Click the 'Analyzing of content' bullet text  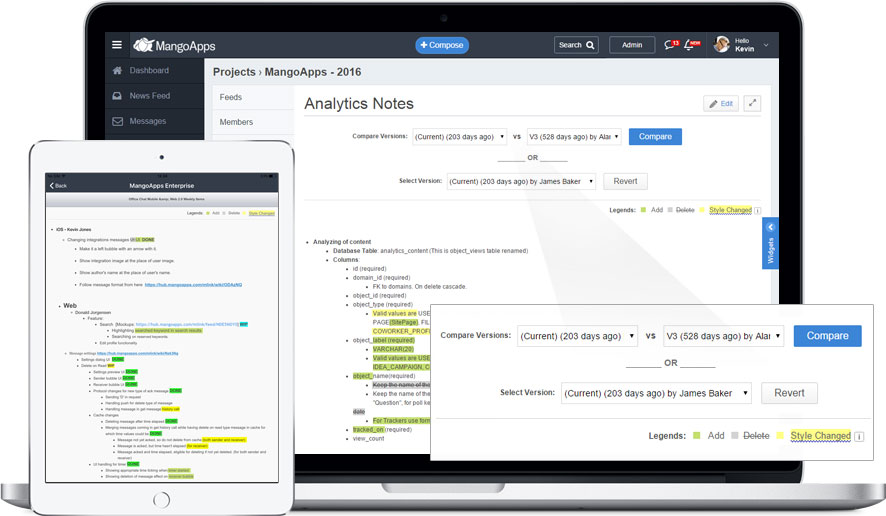pos(342,242)
